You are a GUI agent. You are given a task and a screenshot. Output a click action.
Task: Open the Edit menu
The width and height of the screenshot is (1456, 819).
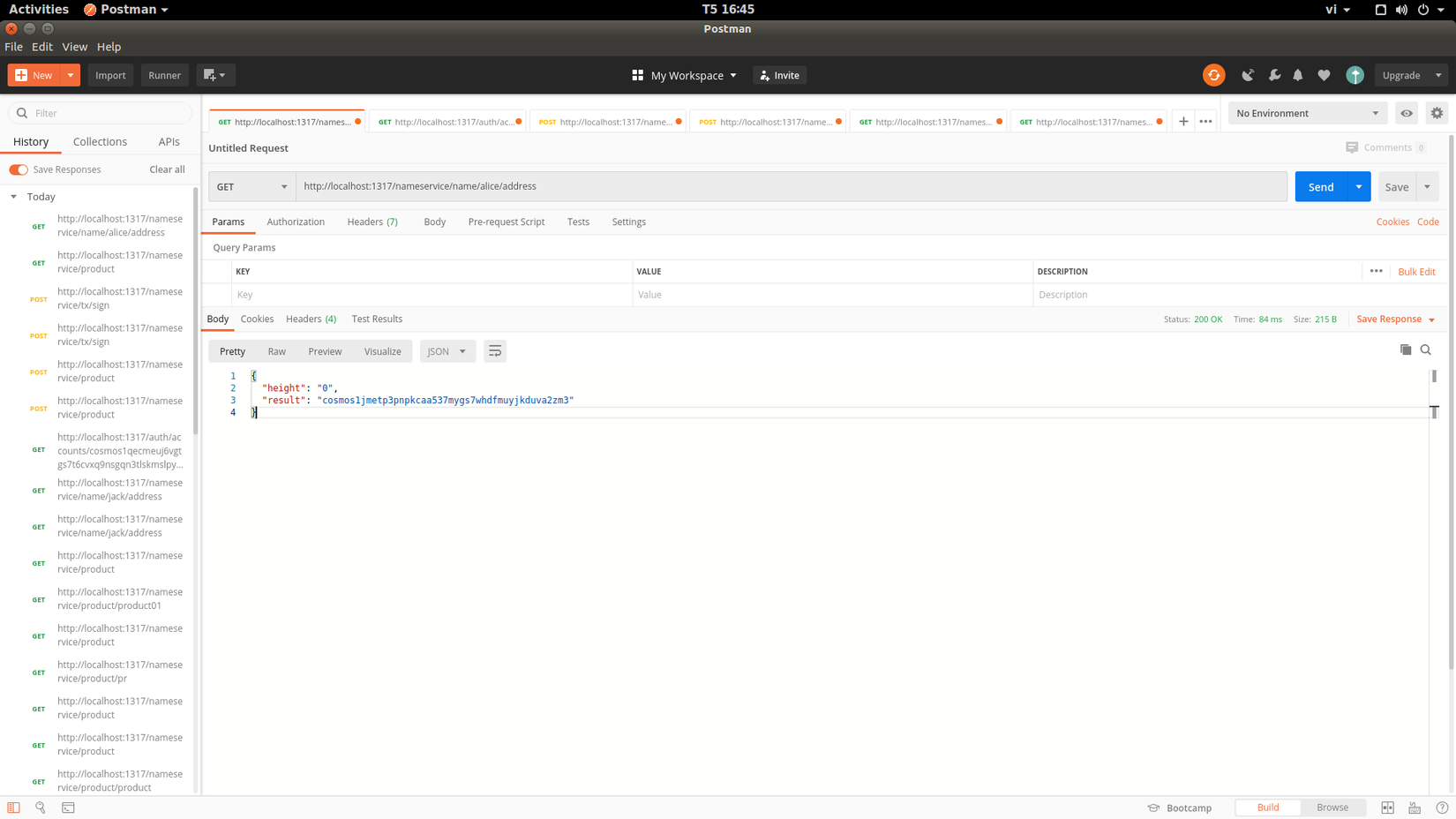coord(41,47)
